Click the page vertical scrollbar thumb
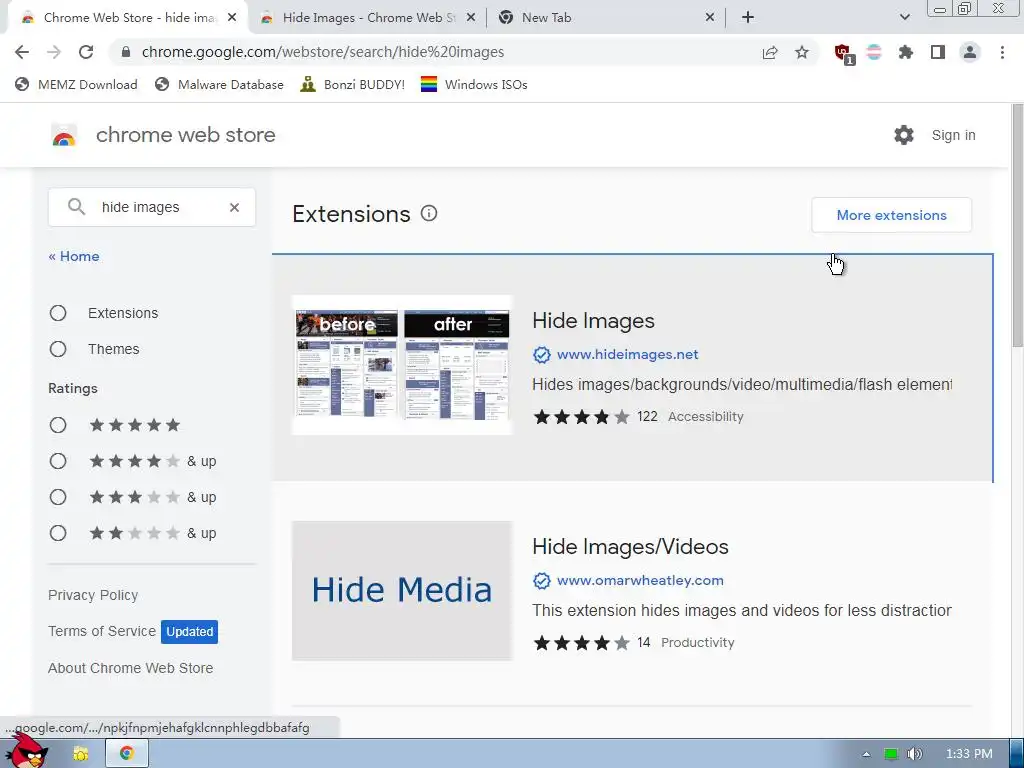1024x768 pixels. coord(1017,226)
